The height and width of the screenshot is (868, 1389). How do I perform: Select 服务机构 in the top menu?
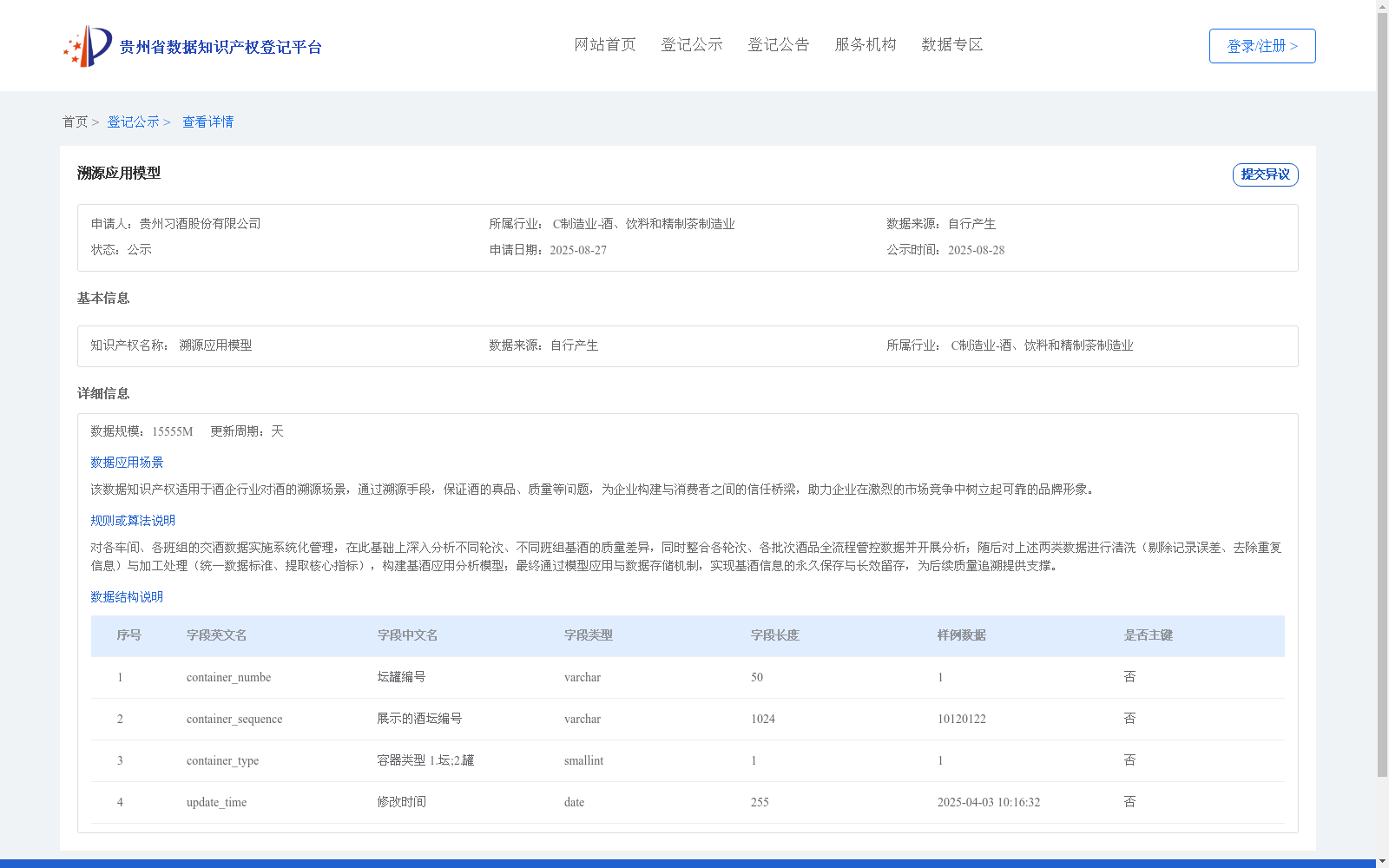(x=866, y=45)
